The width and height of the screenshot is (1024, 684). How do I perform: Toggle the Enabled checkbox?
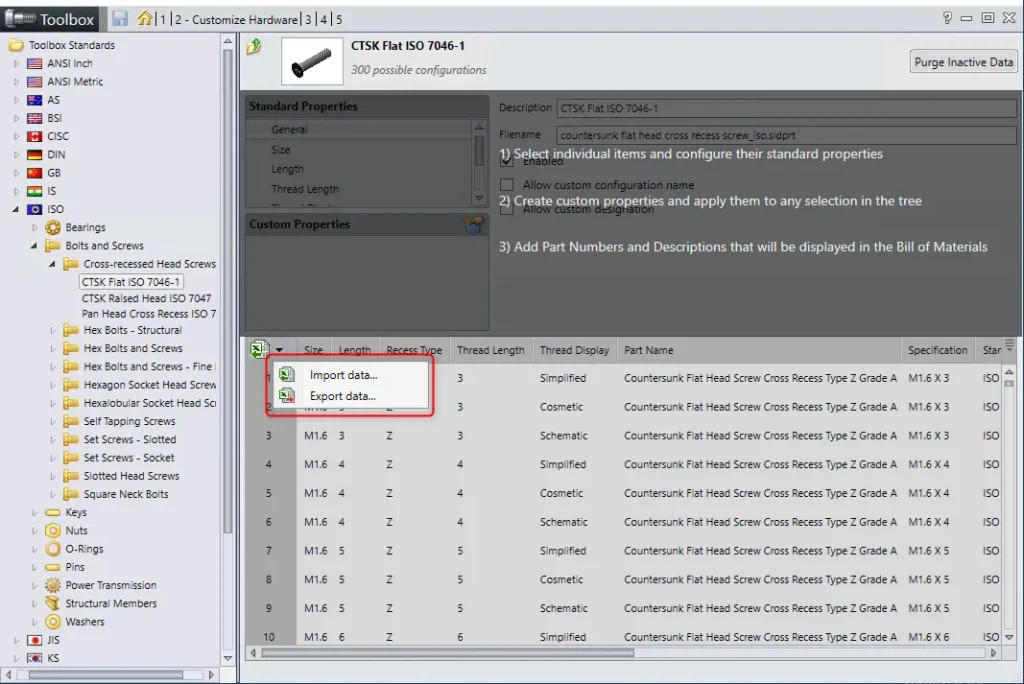(506, 161)
